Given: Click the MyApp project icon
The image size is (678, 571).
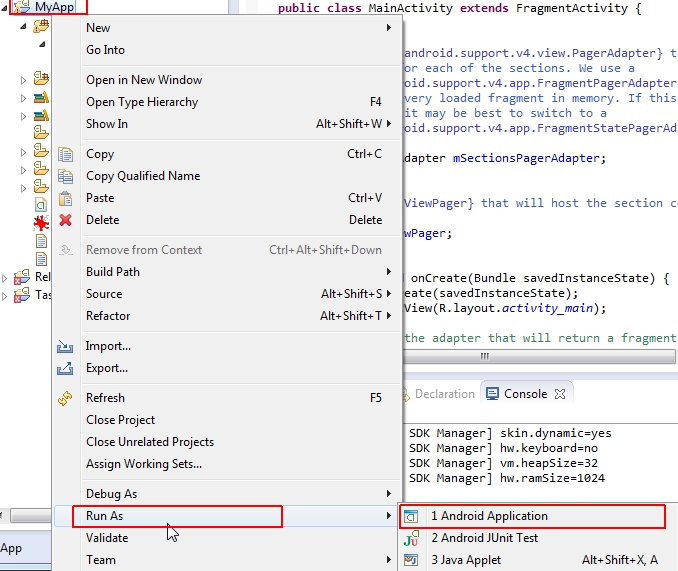Looking at the screenshot, I should click(21, 7).
